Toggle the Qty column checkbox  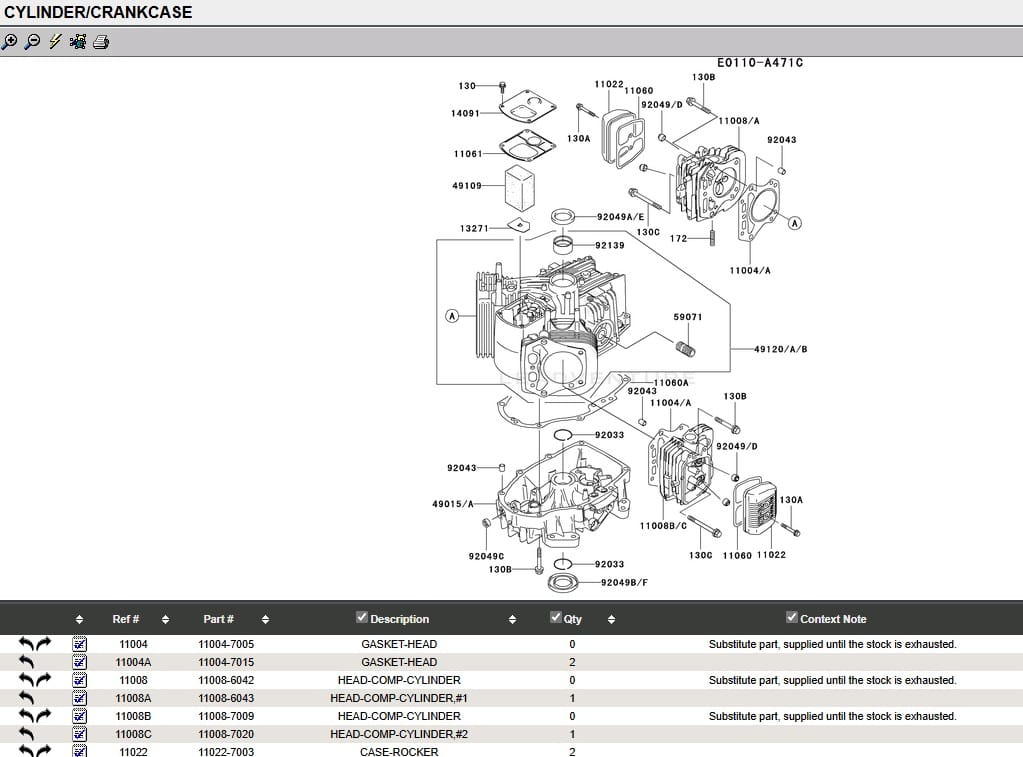point(556,618)
